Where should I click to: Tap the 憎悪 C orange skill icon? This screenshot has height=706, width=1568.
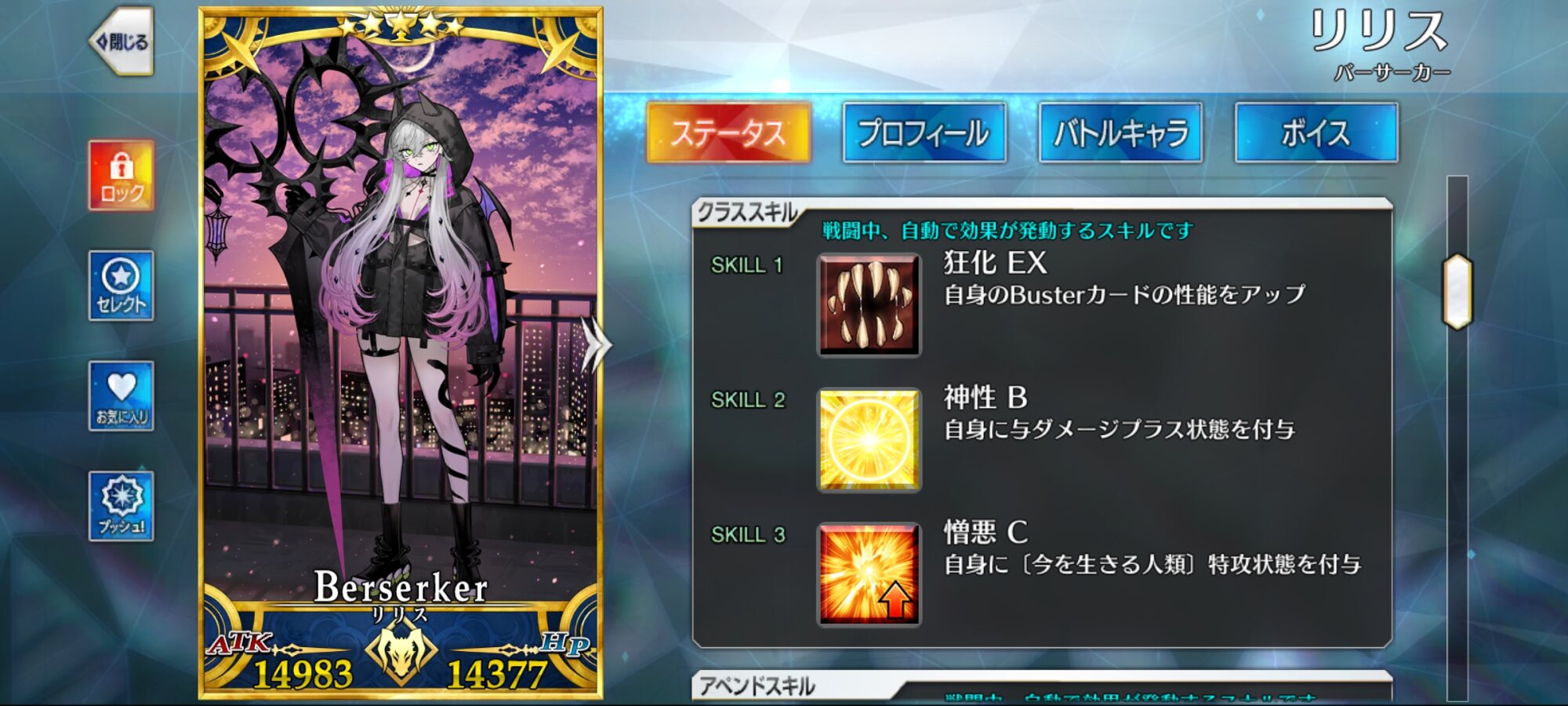coord(869,575)
